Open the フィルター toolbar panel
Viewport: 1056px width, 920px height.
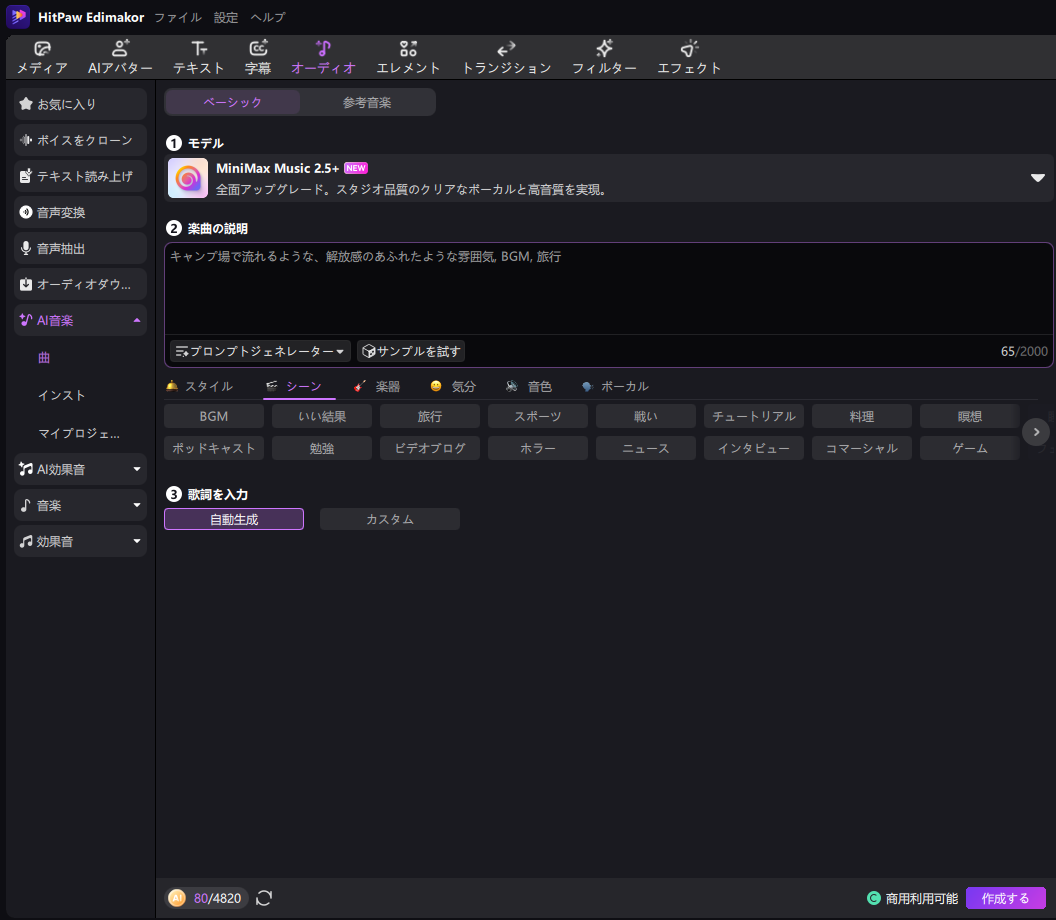(604, 57)
